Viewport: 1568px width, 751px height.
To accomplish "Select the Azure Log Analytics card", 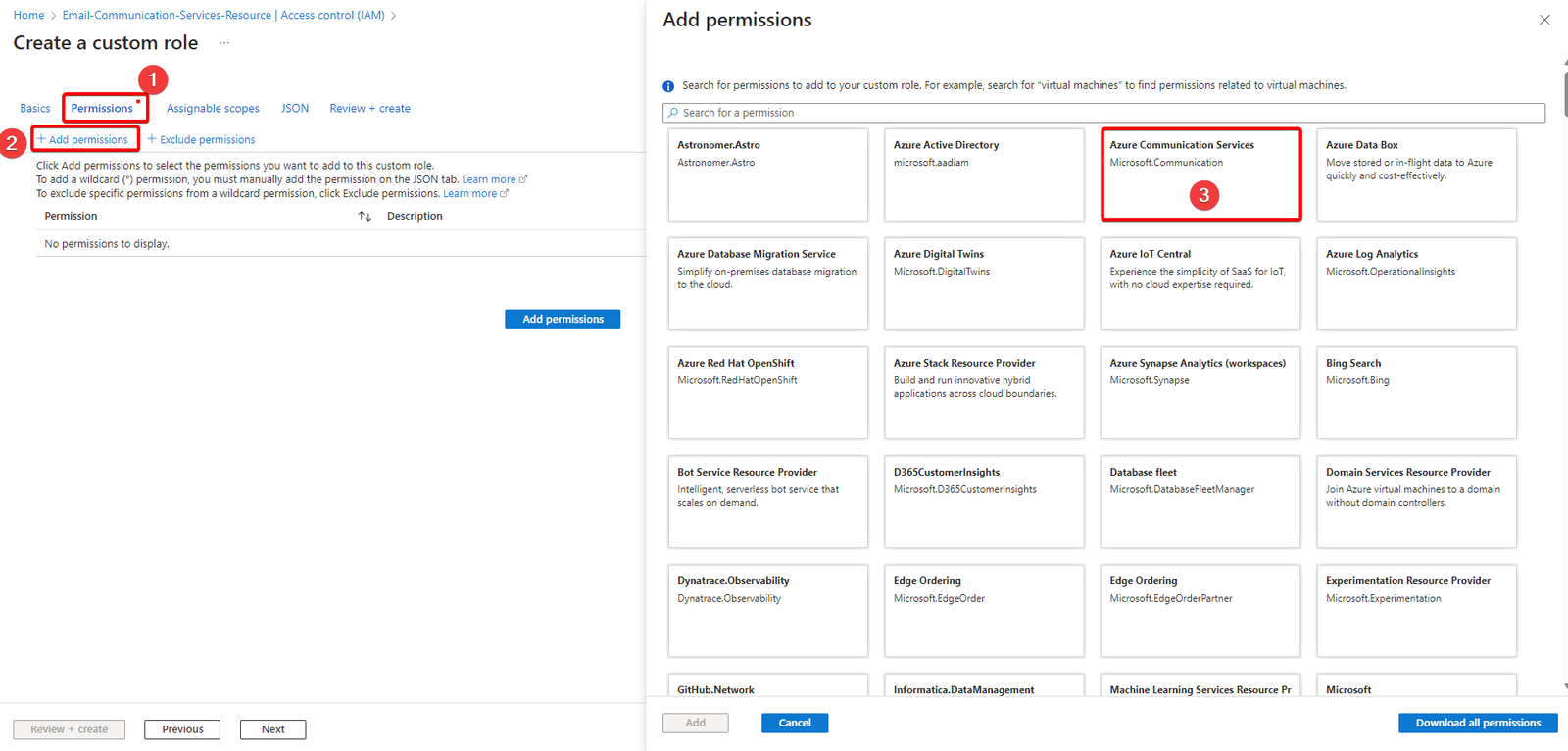I will (x=1417, y=283).
